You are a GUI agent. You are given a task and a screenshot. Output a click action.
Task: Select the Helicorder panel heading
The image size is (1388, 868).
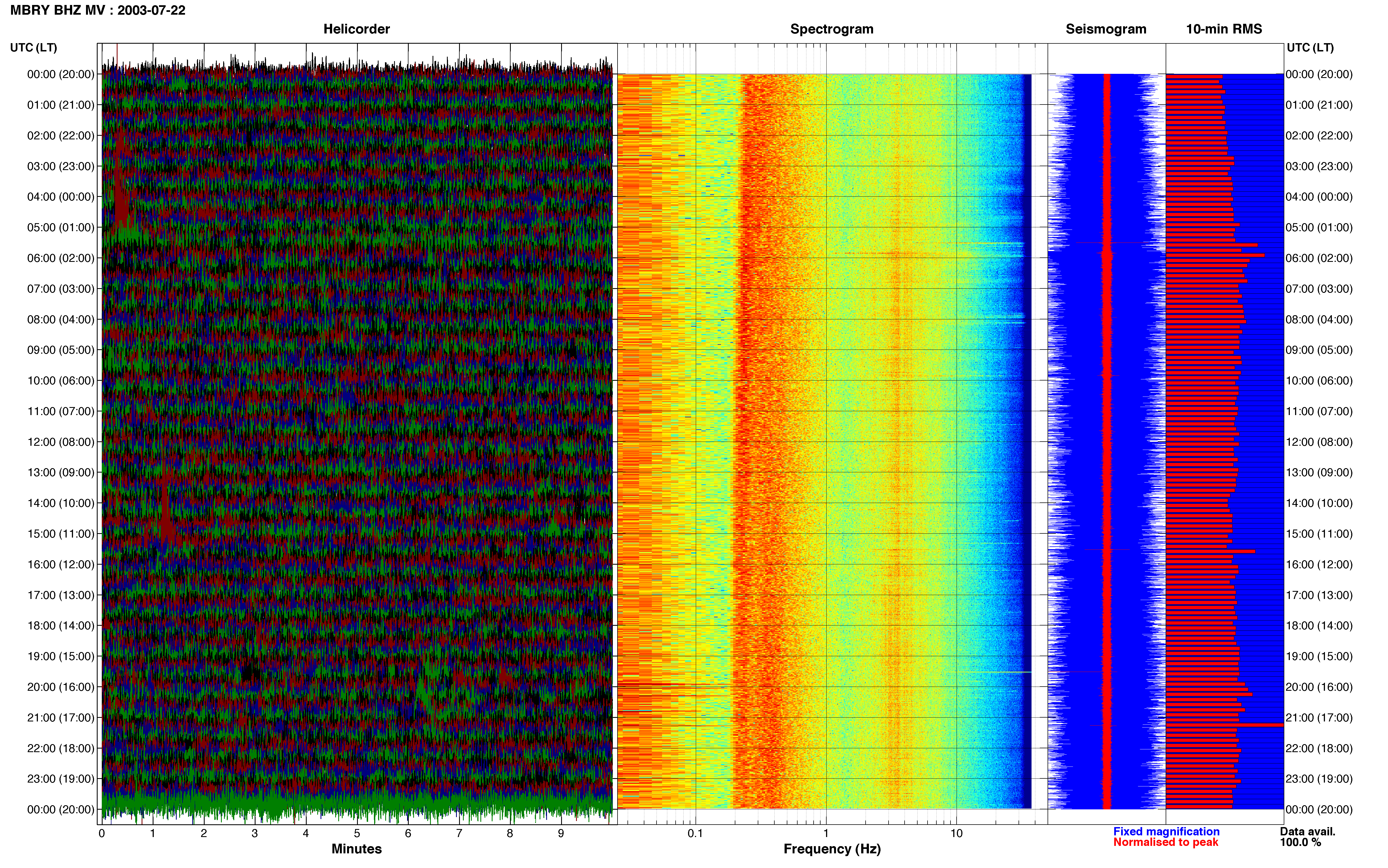pos(356,29)
